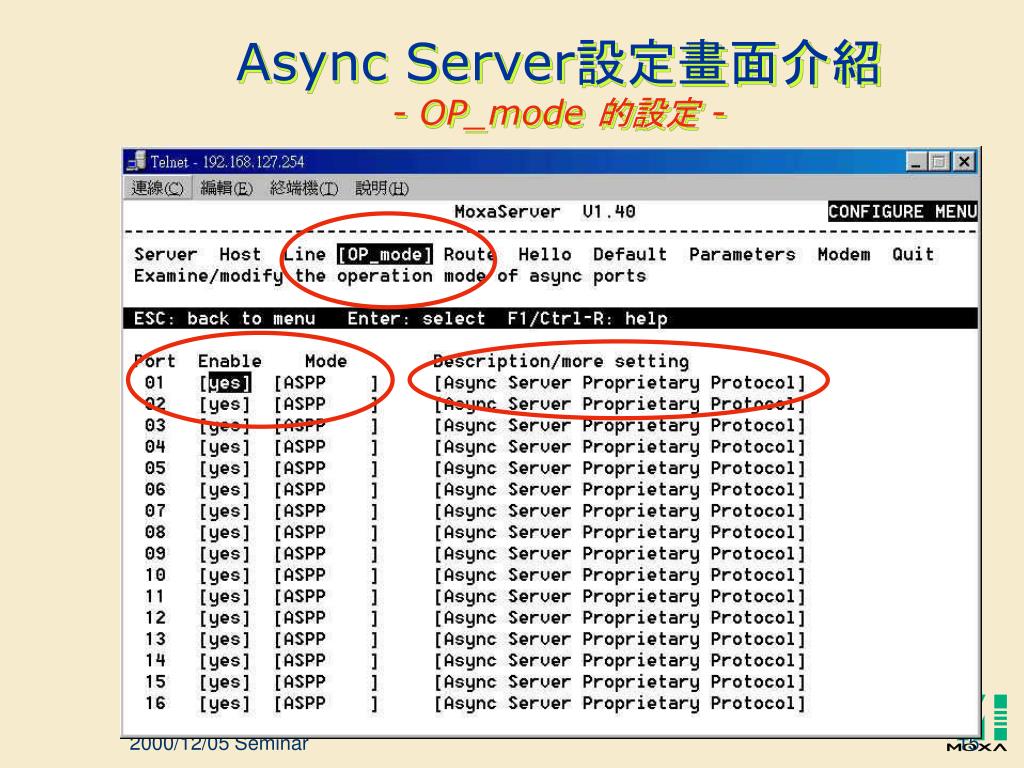Click the Telnet title bar icon
This screenshot has width=1024, height=768.
pyautogui.click(x=136, y=161)
